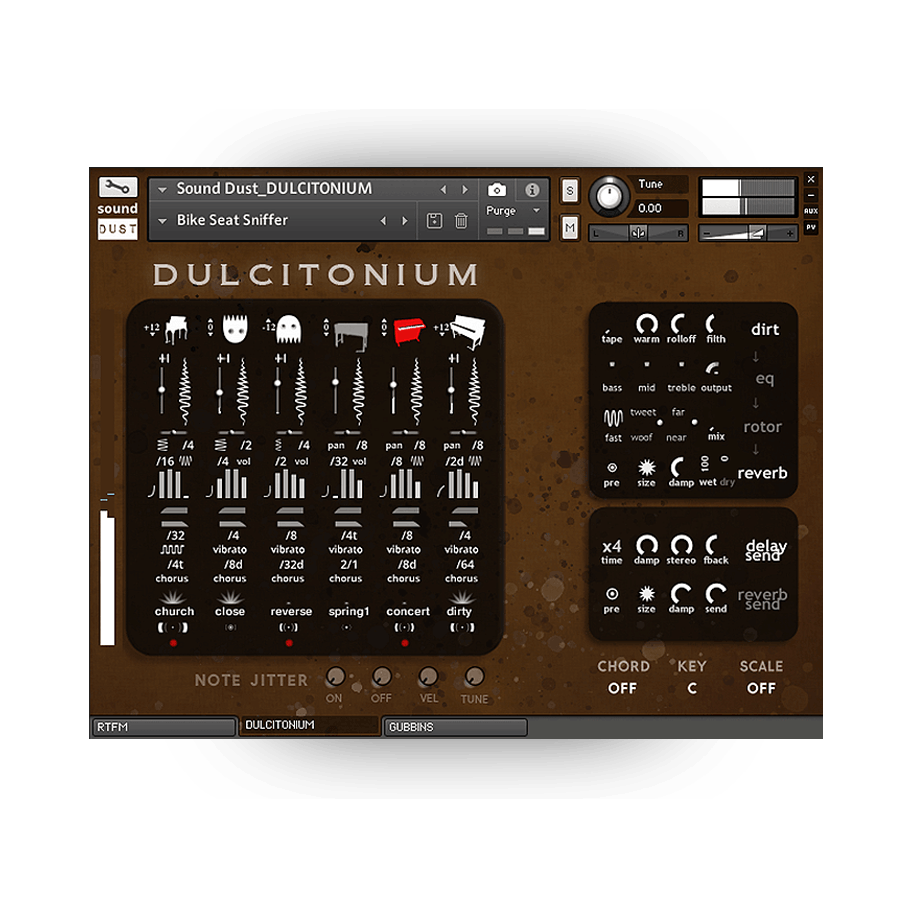Adjust the rolloff knob in the dirt section

point(680,324)
